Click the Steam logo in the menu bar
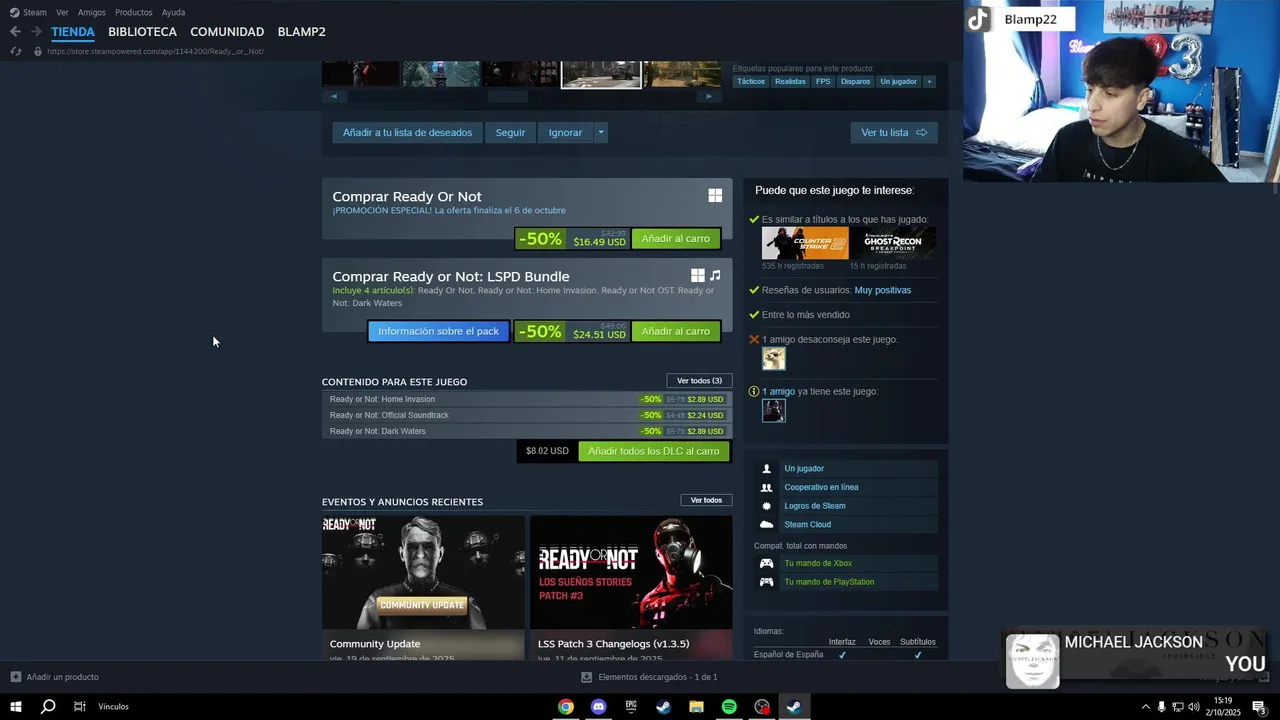 click(x=14, y=12)
